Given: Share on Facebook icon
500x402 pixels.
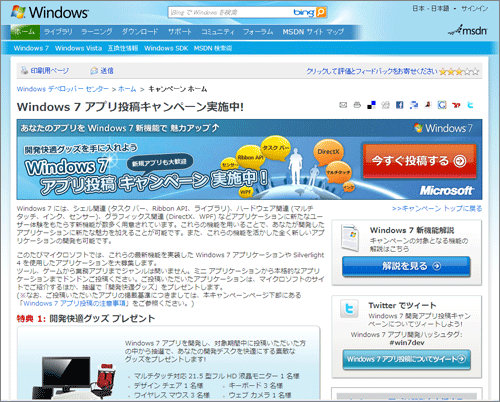Looking at the screenshot, I should (399, 105).
